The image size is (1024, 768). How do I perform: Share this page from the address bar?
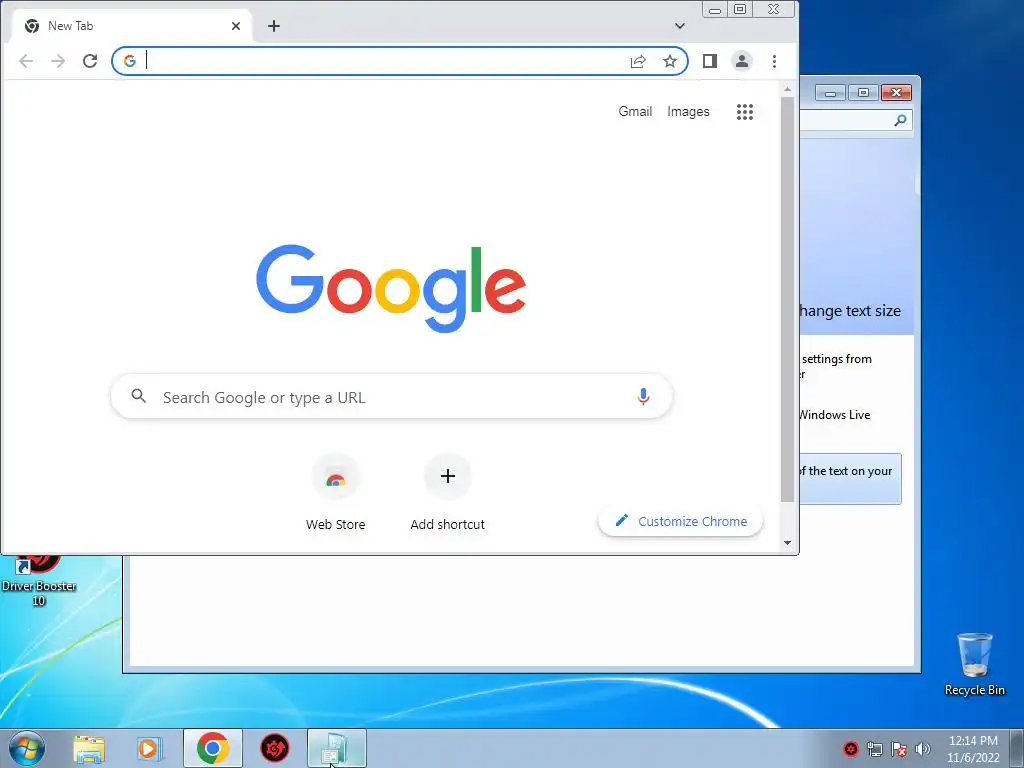(x=638, y=61)
